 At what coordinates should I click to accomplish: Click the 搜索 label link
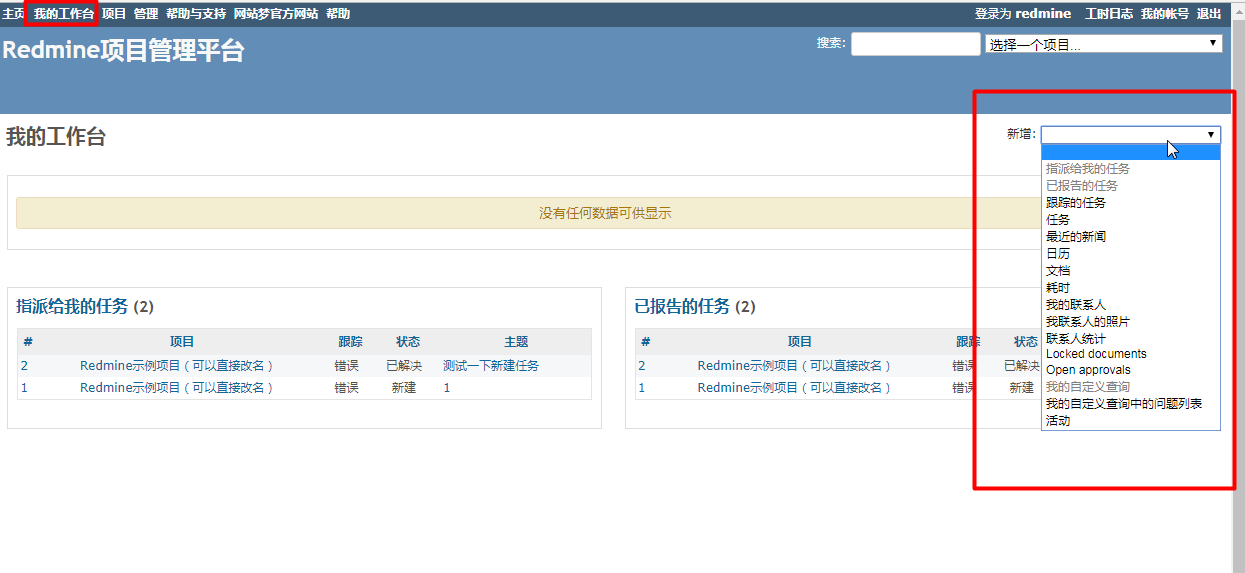coord(829,43)
